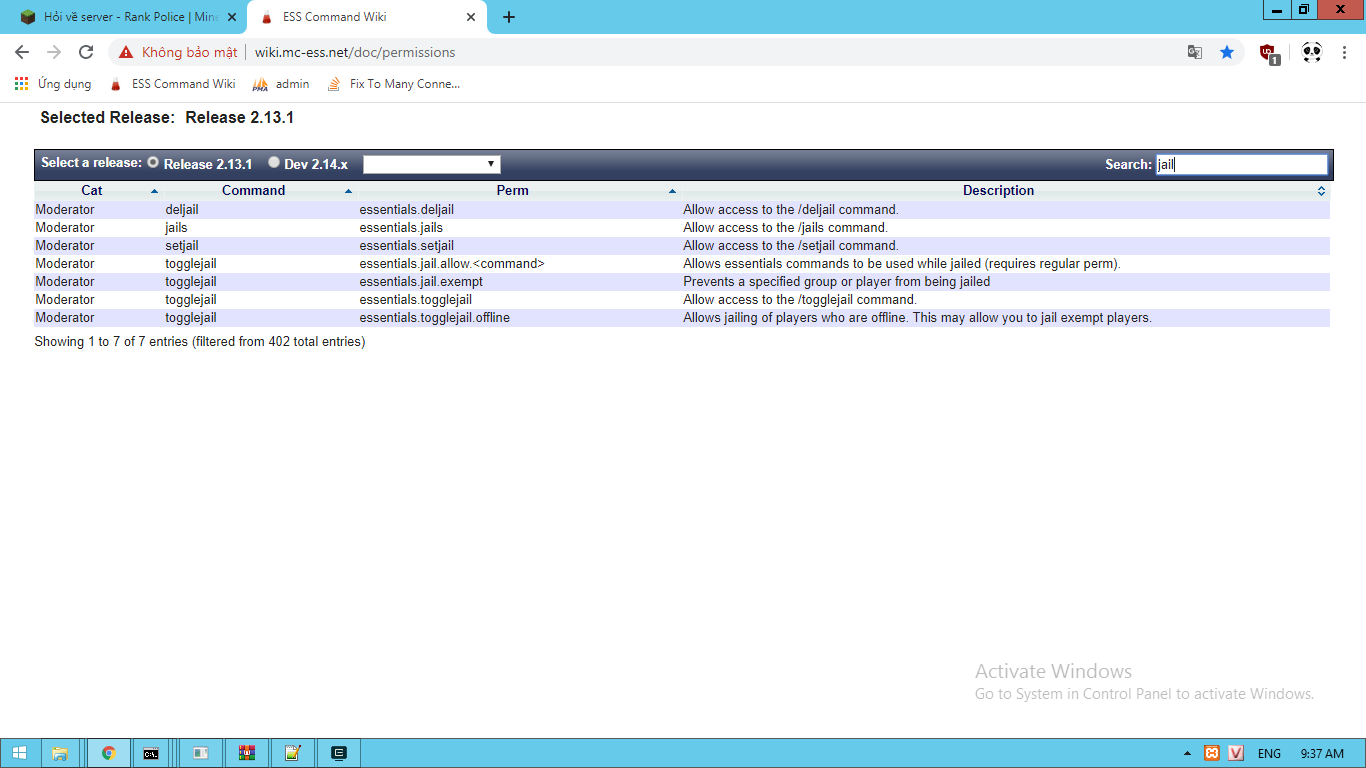The height and width of the screenshot is (768, 1366).
Task: Click description about preventing being jailed
Action: (x=837, y=282)
